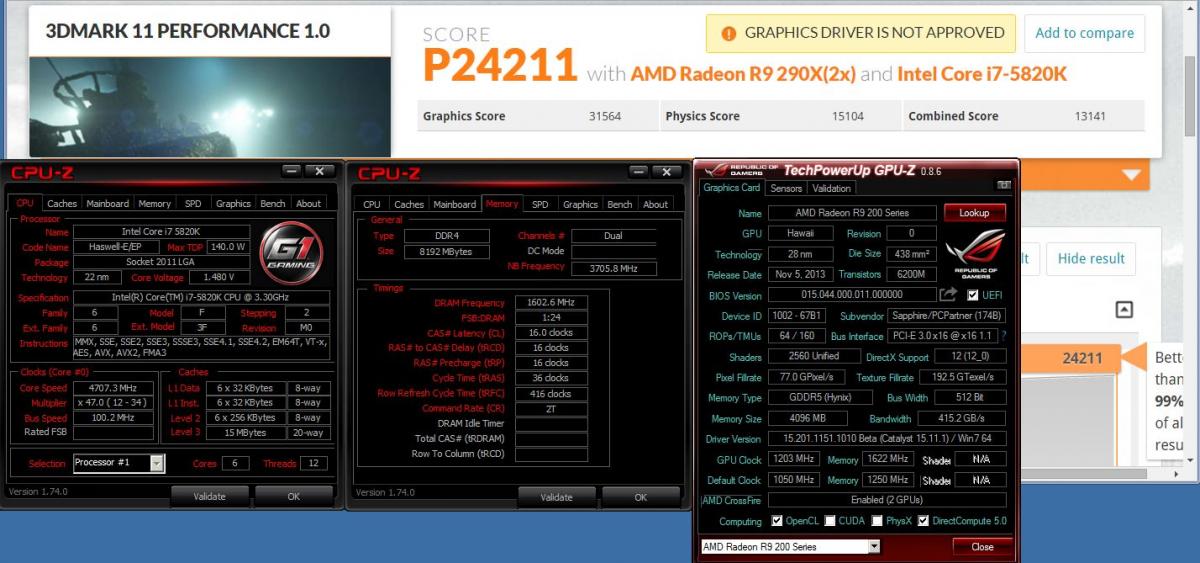Select CPU tab in right CPU-Z window
The height and width of the screenshot is (563, 1200).
tap(372, 204)
